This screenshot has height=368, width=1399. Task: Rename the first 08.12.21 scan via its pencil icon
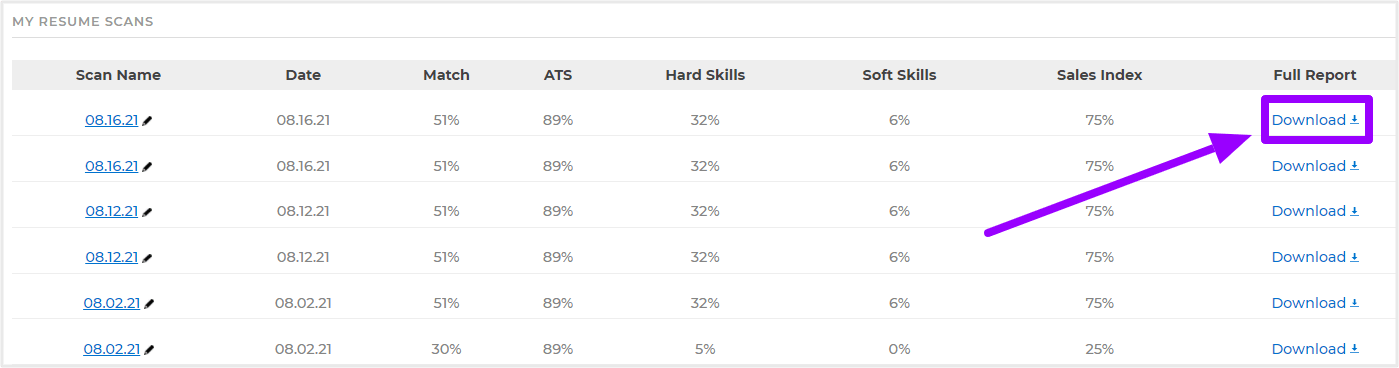148,212
